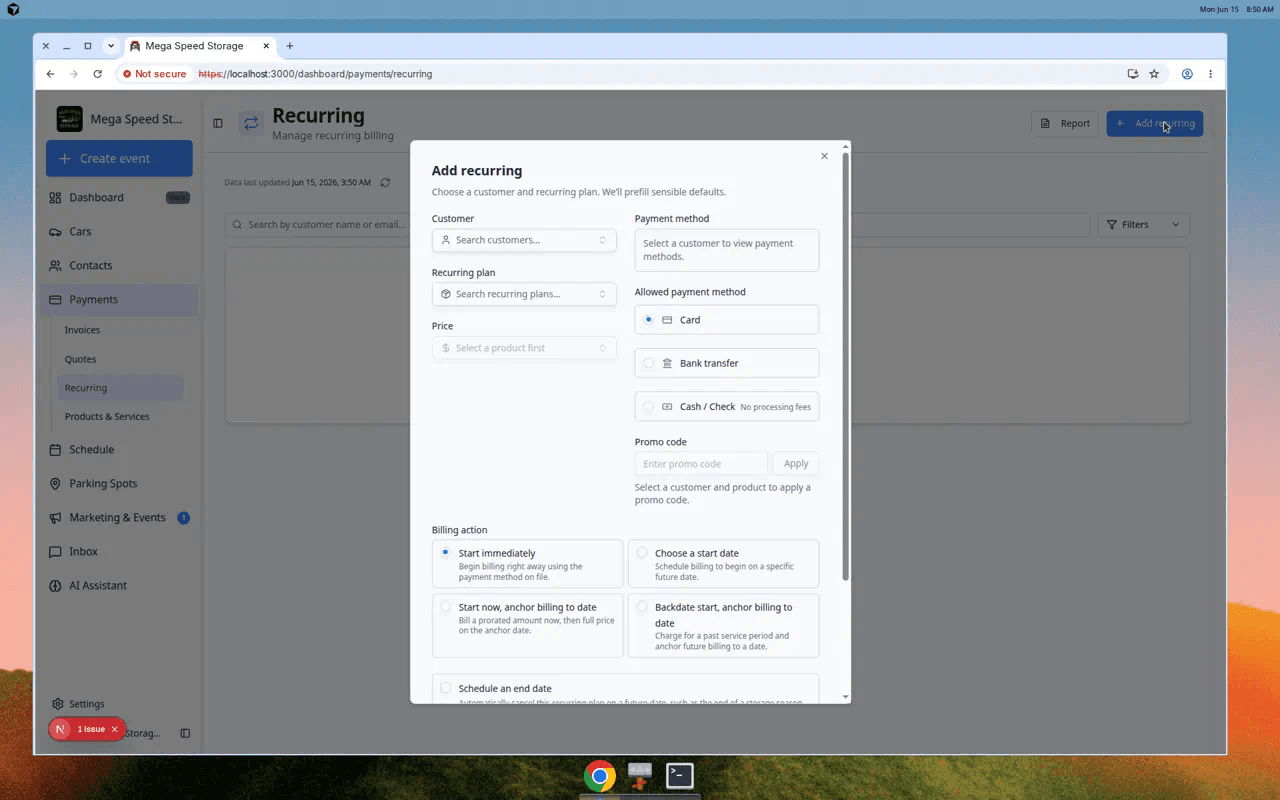This screenshot has height=800, width=1280.
Task: Click the refresh icon next to last updated
Action: pos(385,182)
